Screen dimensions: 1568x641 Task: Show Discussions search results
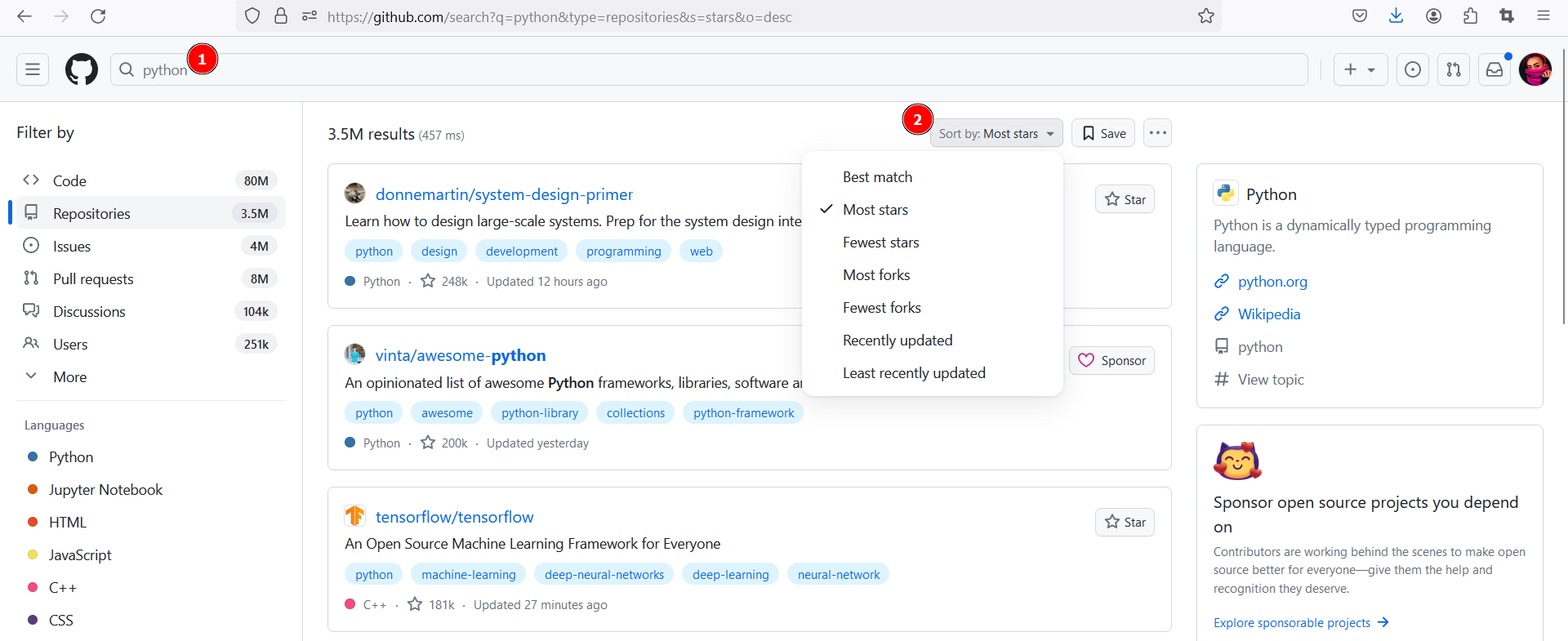151,311
